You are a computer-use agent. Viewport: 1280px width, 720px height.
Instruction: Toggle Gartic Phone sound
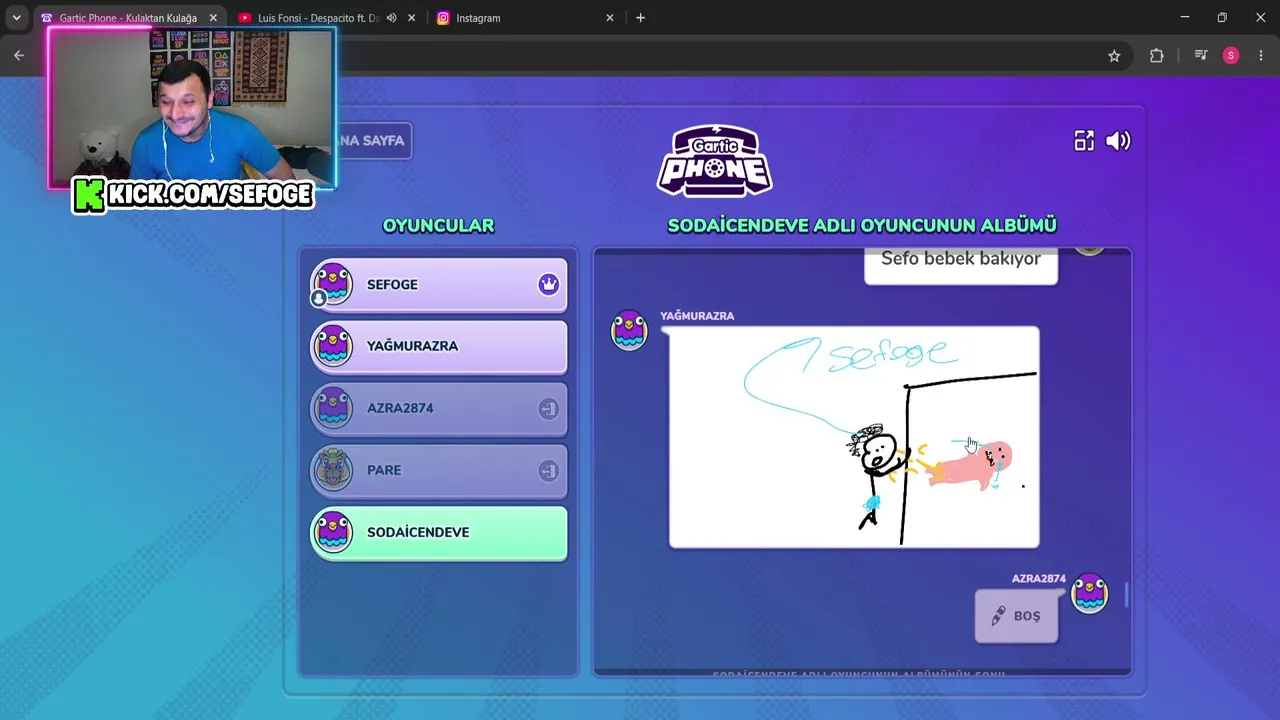point(1118,141)
